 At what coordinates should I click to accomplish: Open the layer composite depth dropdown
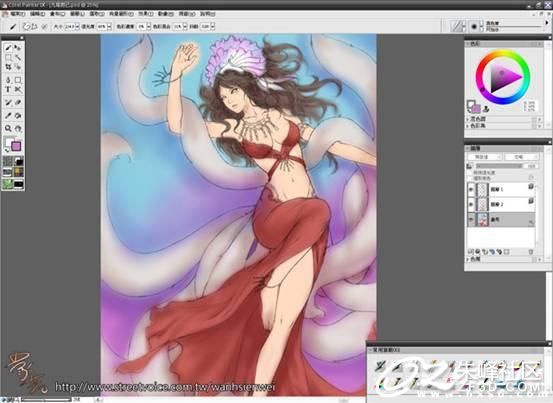[521, 157]
